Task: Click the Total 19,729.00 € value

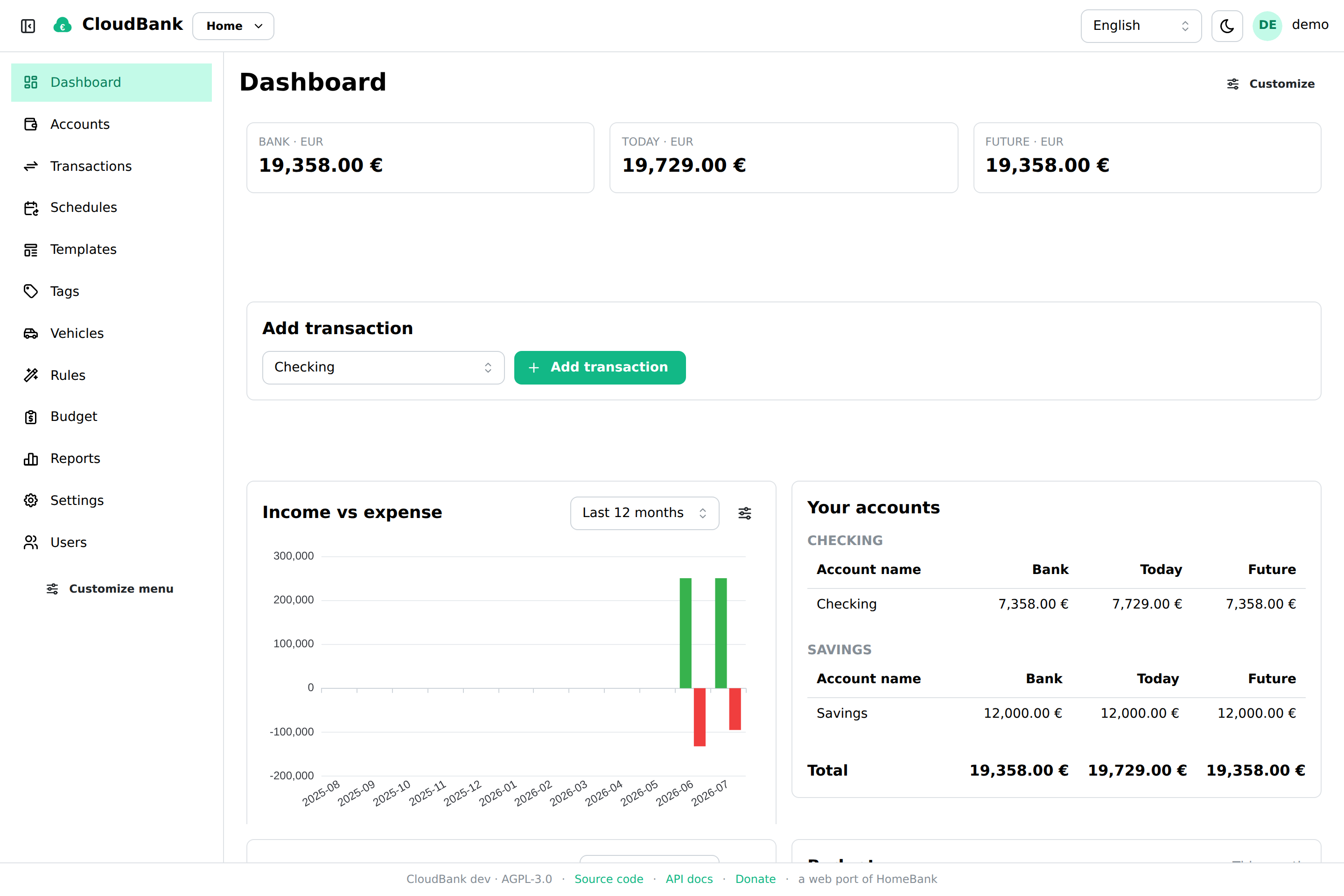Action: [x=1137, y=770]
